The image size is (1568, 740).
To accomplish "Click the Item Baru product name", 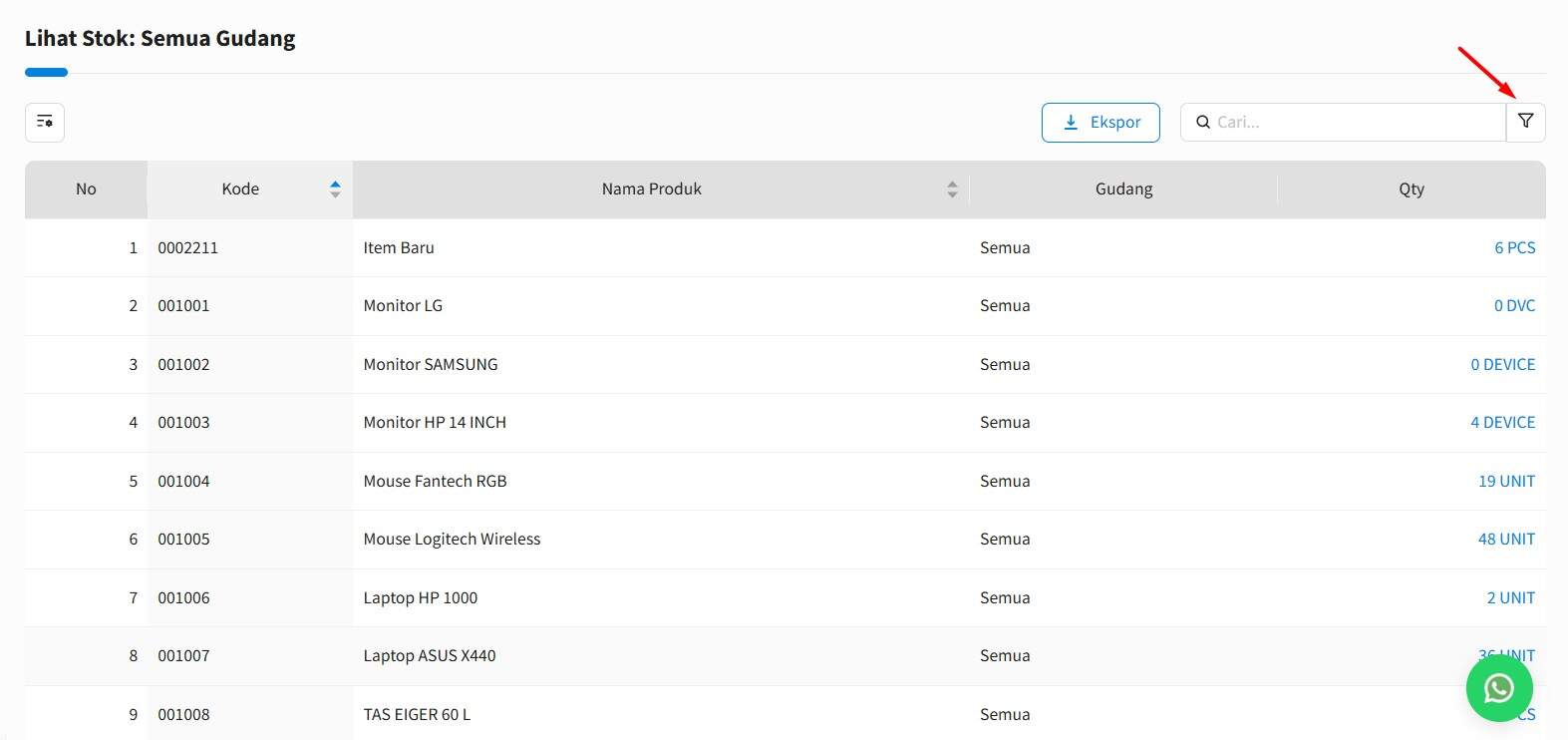I will (x=399, y=247).
